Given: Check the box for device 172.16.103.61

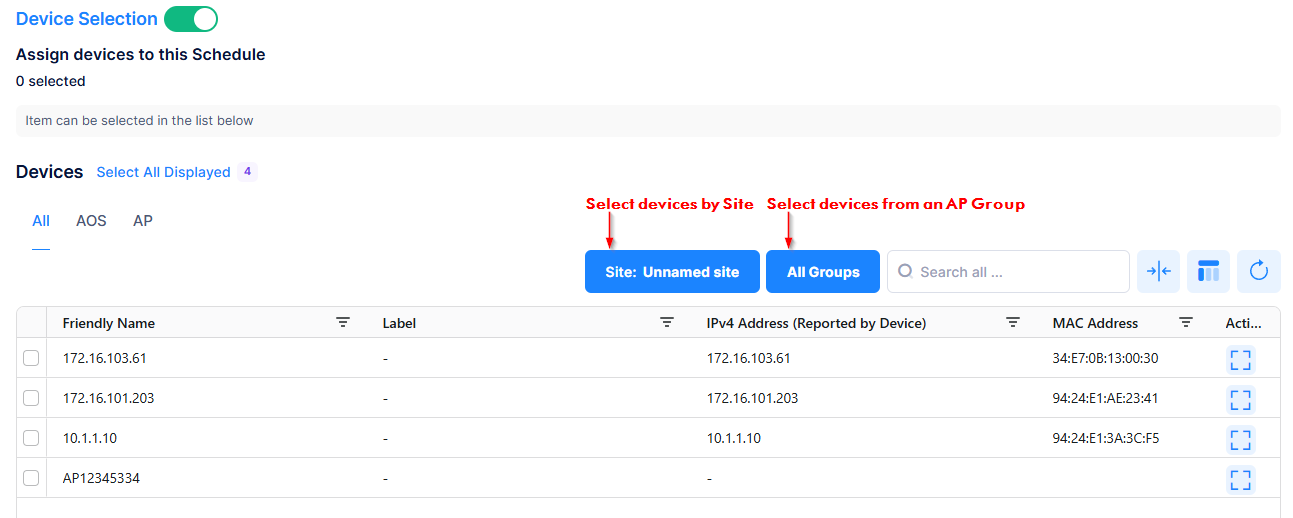Looking at the screenshot, I should pos(31,358).
